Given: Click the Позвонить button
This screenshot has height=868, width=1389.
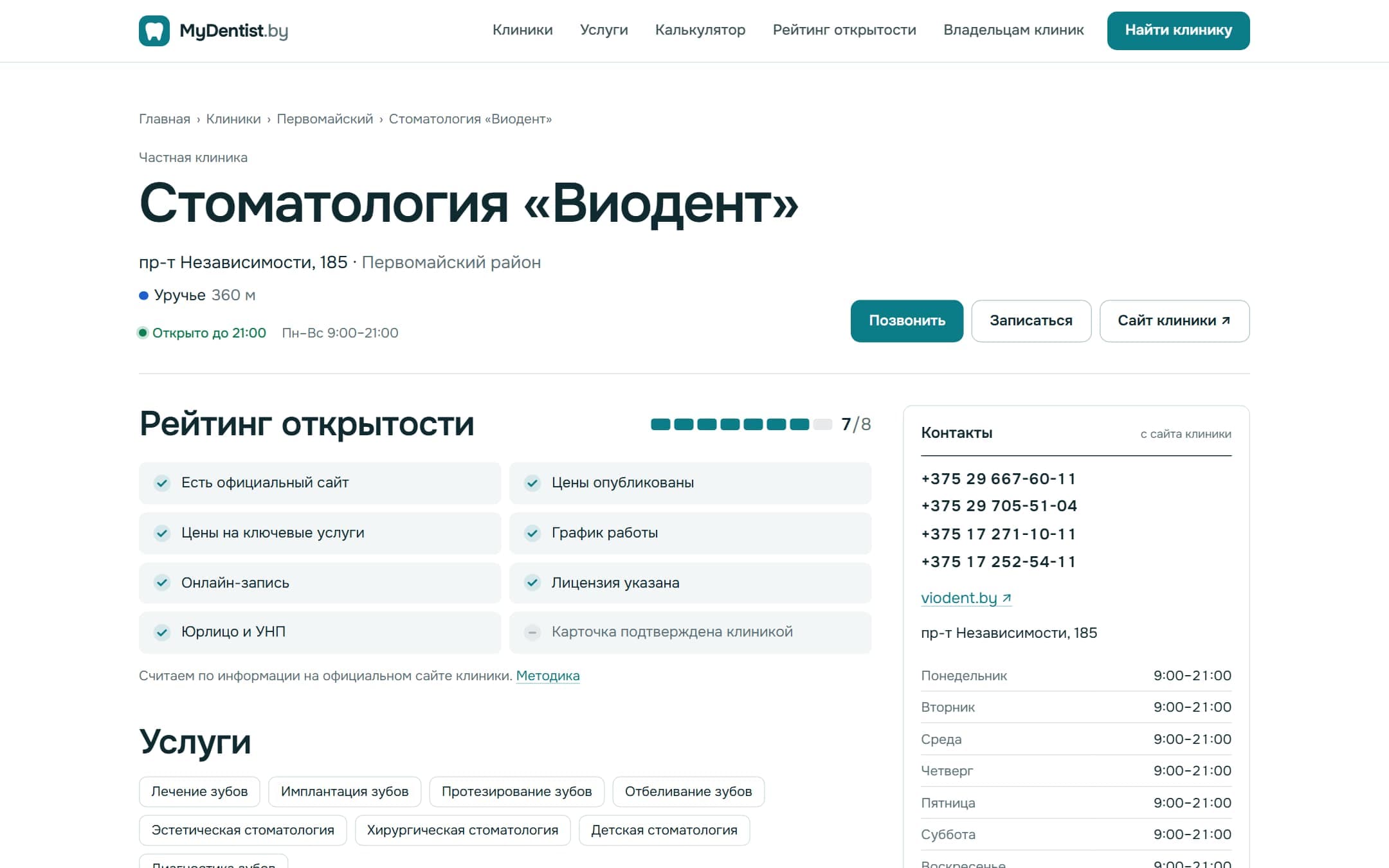Looking at the screenshot, I should coord(907,321).
